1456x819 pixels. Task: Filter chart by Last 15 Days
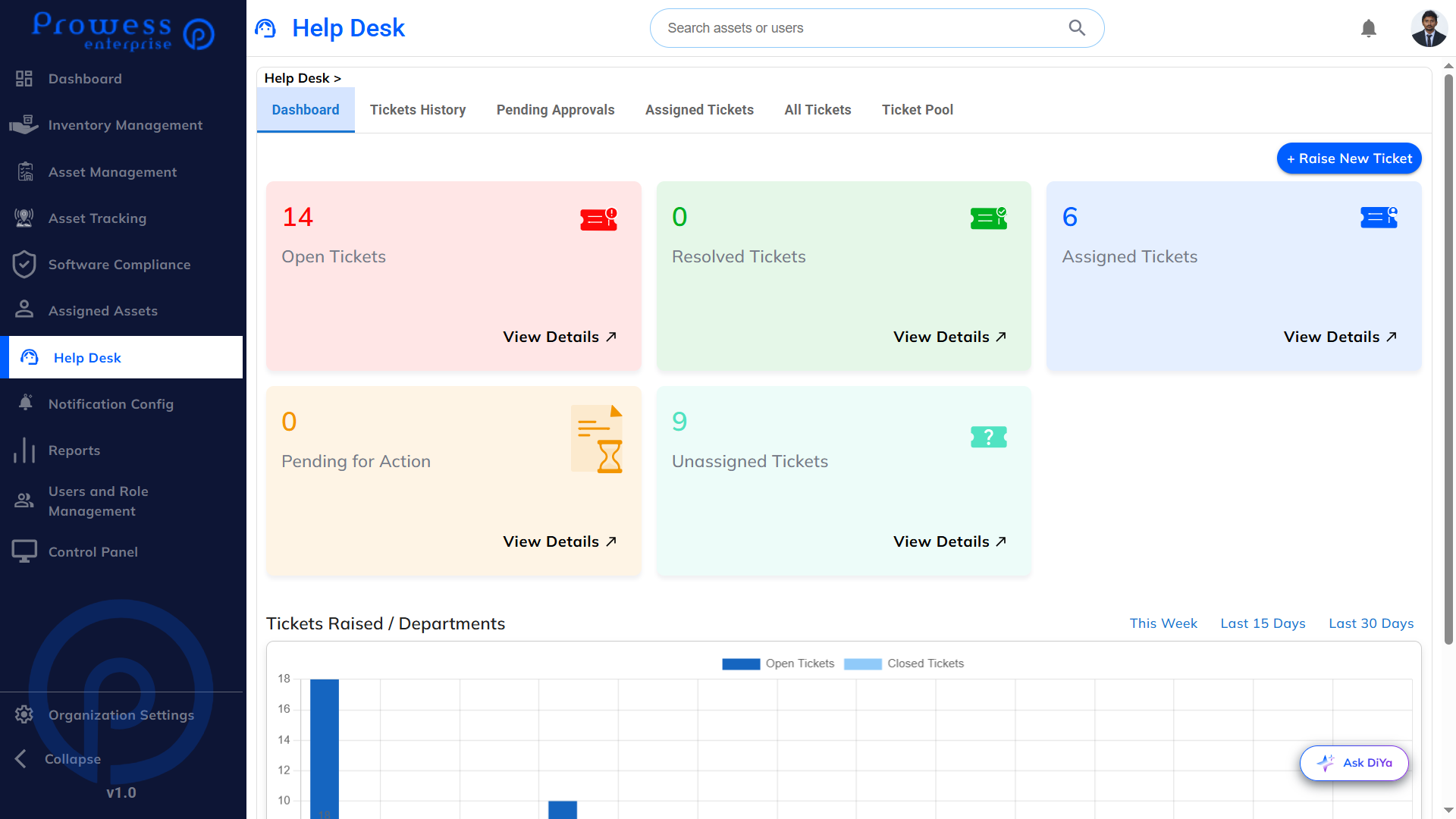tap(1263, 623)
